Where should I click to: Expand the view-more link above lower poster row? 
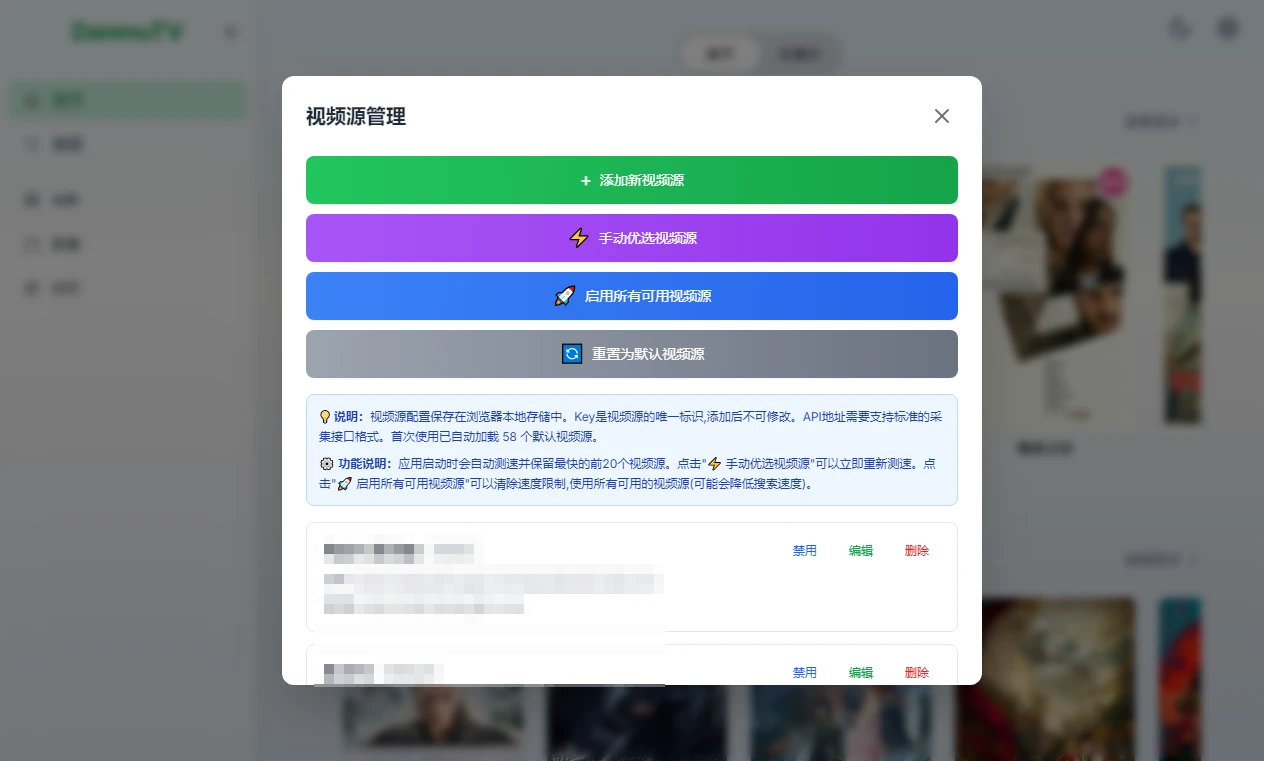point(1160,560)
